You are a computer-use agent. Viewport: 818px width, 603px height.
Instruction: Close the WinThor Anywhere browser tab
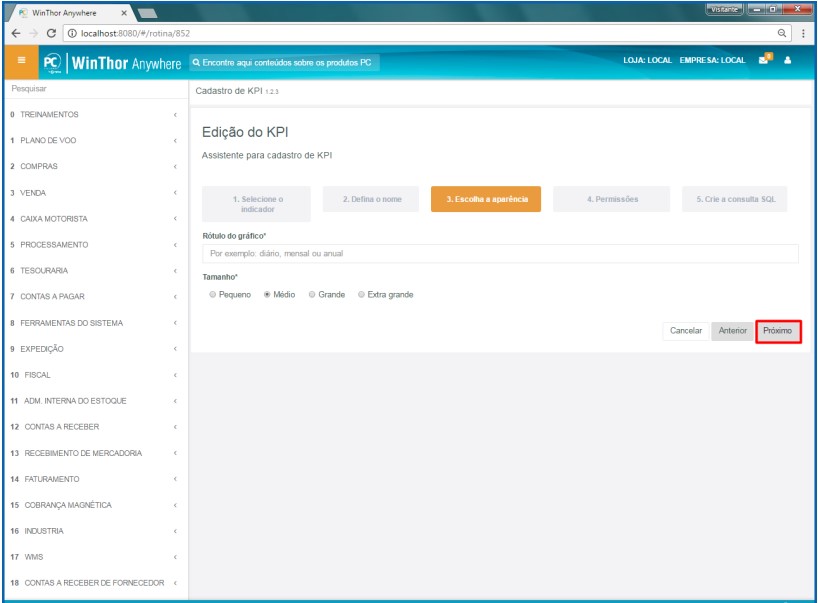tap(124, 13)
